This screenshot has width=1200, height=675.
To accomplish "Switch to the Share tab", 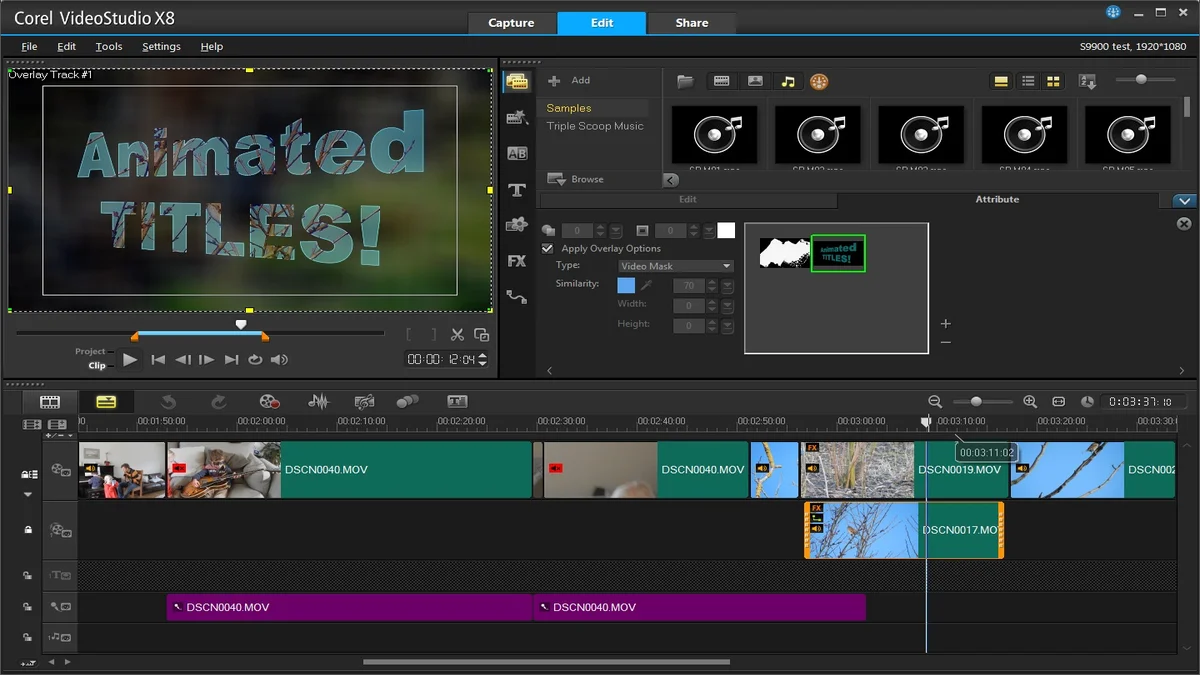I will (692, 22).
